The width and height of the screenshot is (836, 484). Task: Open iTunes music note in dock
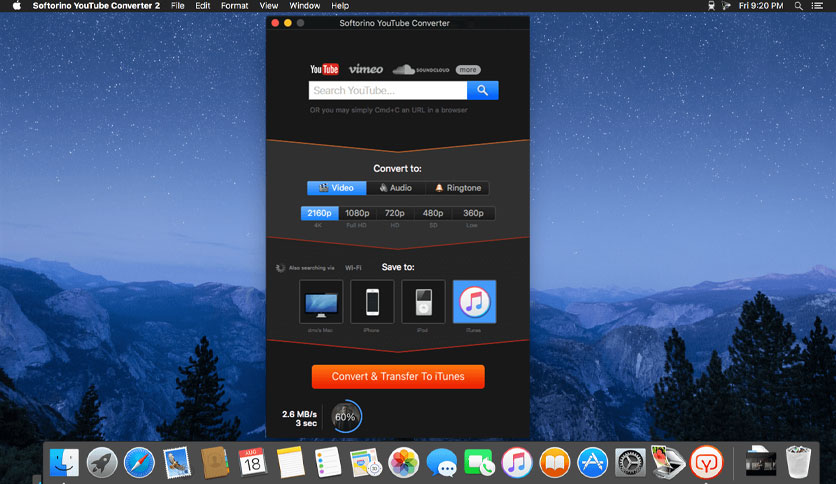[x=517, y=462]
